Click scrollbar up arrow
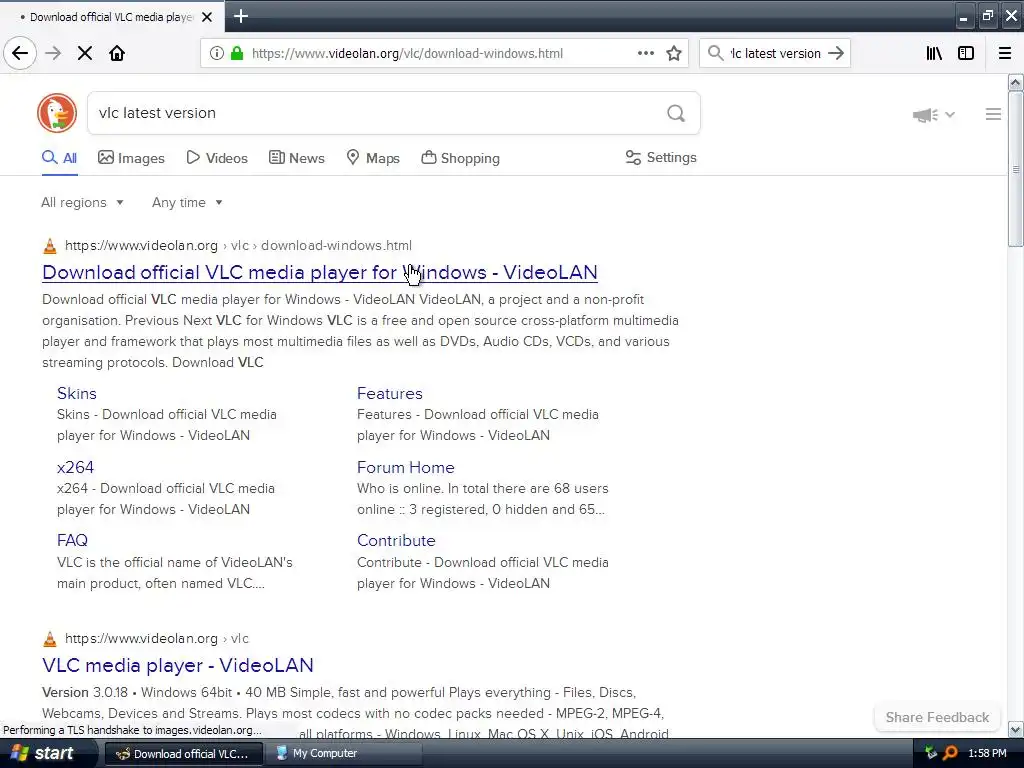The width and height of the screenshot is (1024, 768). click(1015, 82)
